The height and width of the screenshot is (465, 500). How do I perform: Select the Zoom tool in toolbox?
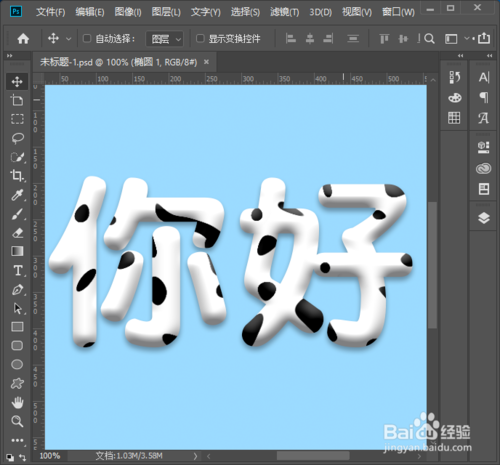pos(17,421)
